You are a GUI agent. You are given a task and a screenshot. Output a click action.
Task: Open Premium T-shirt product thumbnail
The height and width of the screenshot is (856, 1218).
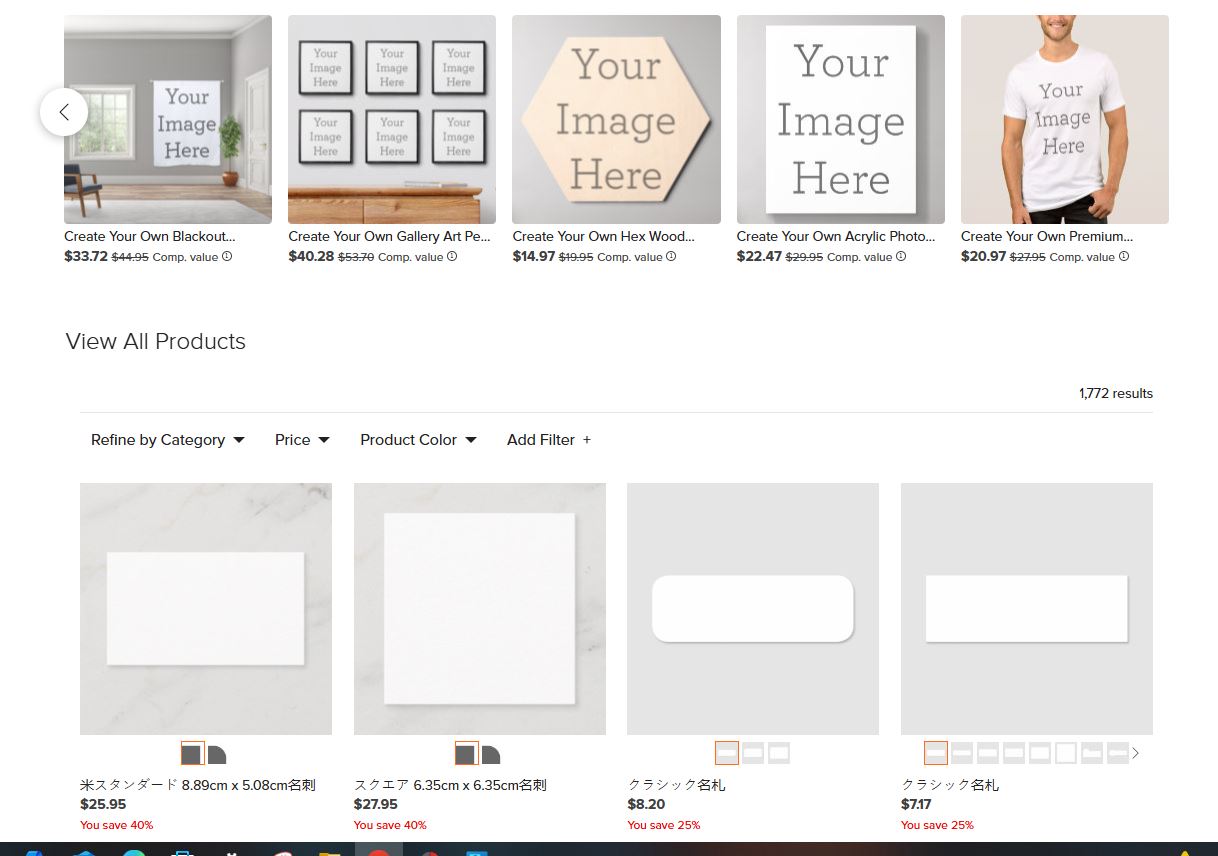point(1065,119)
